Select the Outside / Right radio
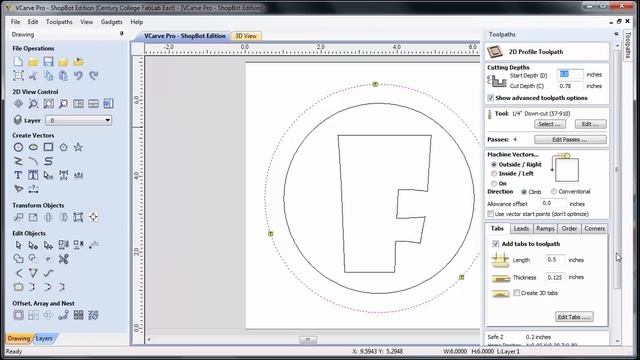The width and height of the screenshot is (640, 360). coord(494,164)
